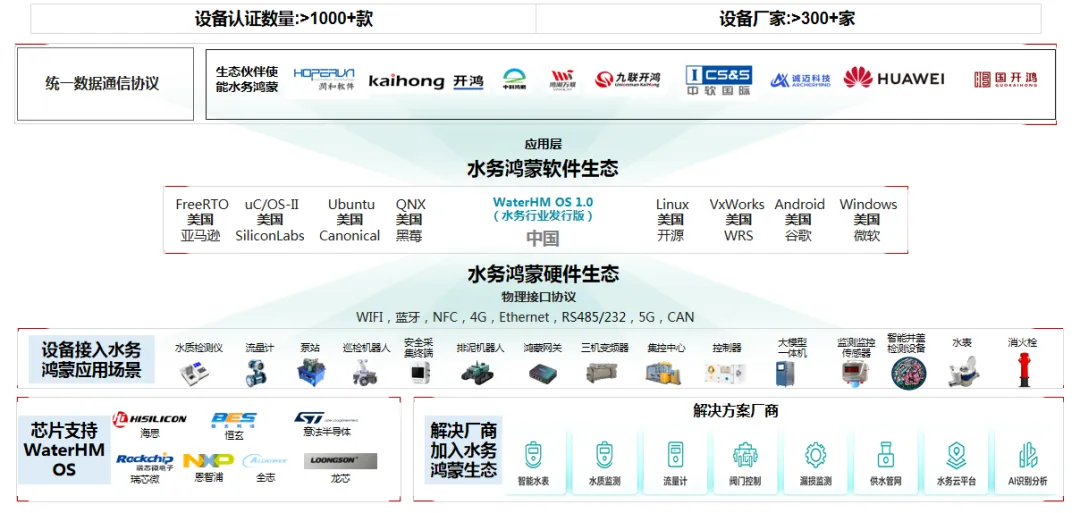Select the 控制器 controller image
Image resolution: width=1080 pixels, height=513 pixels.
725,373
